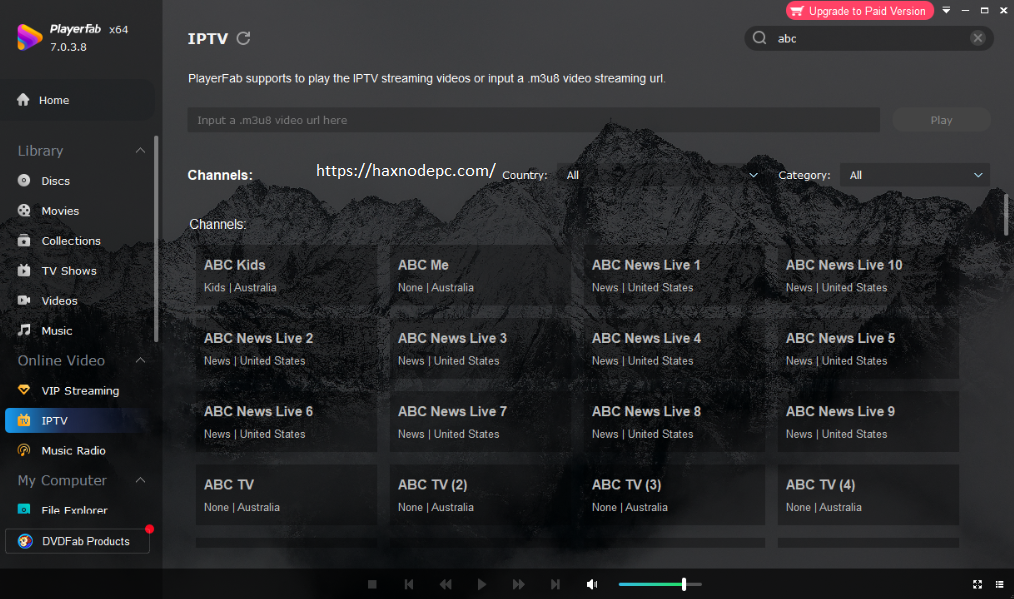Open the ABC Kids channel
Viewport: 1014px width, 599px height.
(x=286, y=275)
